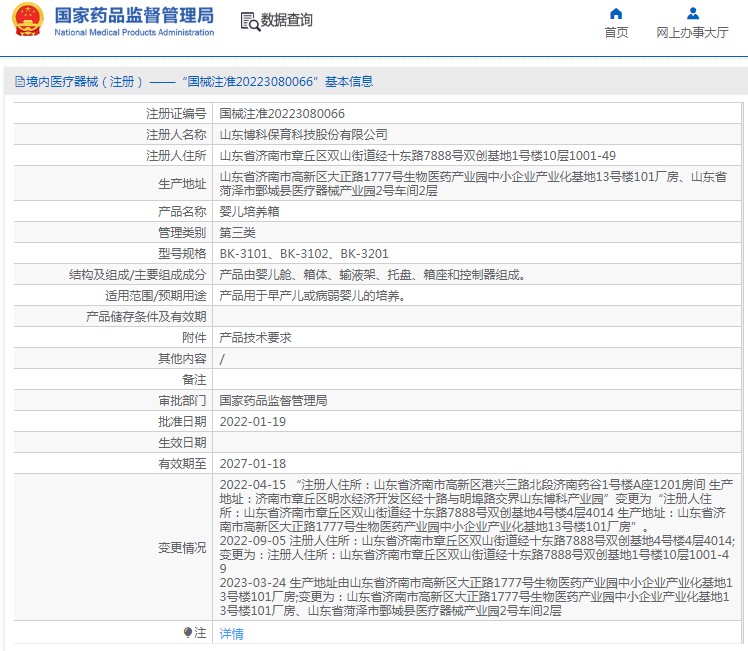Click National Medical Products Administration subtitle
Image resolution: width=748 pixels, height=651 pixels.
(x=134, y=32)
